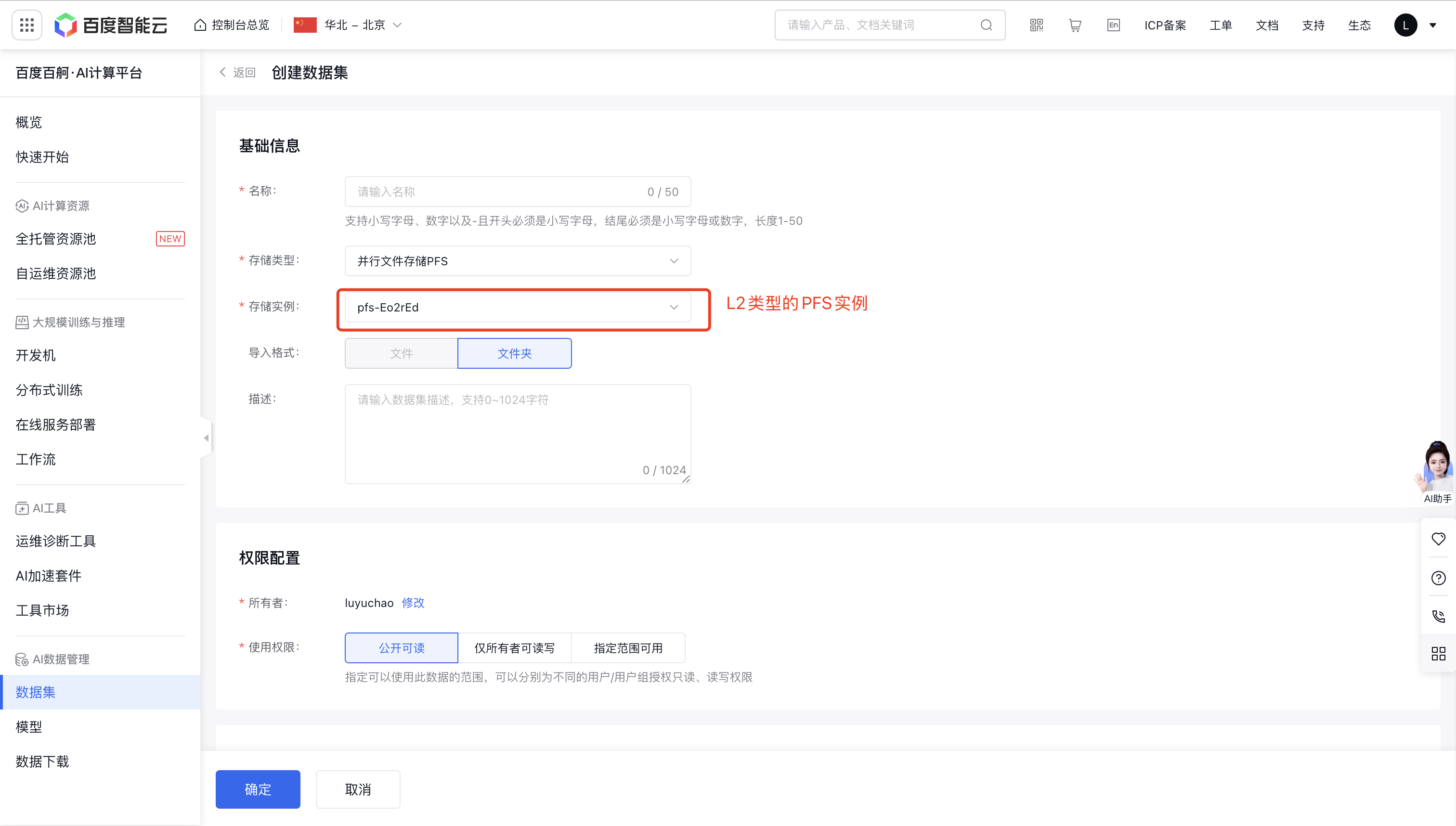Open the app launcher grid icon top-left
This screenshot has width=1456, height=826.
point(26,25)
